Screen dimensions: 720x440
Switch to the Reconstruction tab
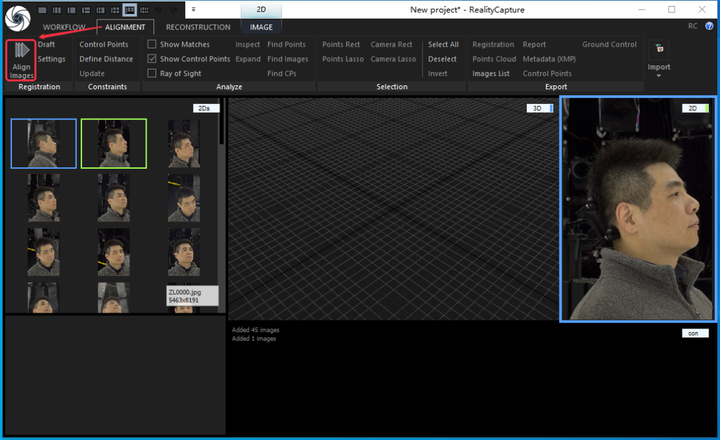[x=198, y=27]
